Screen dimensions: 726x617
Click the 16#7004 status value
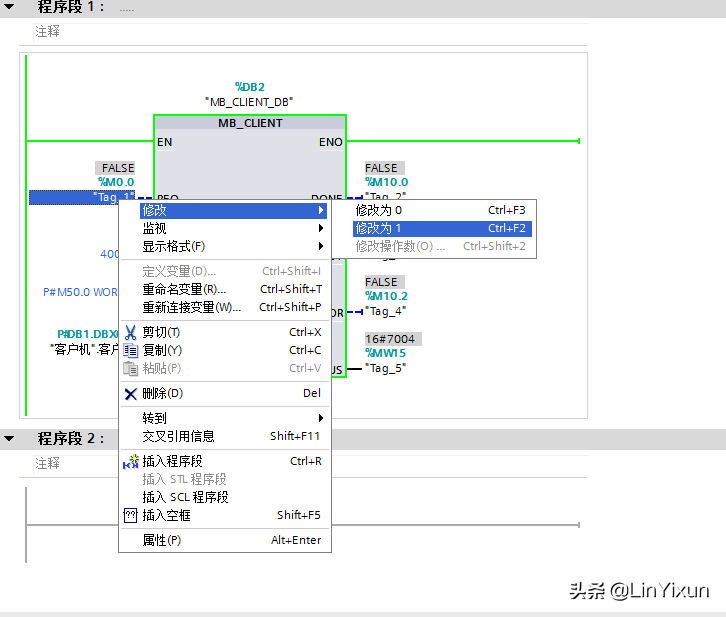point(393,339)
